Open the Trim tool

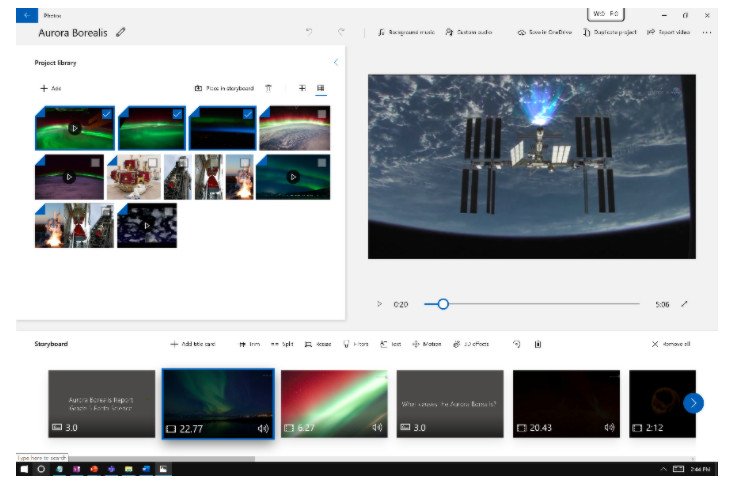click(x=249, y=344)
